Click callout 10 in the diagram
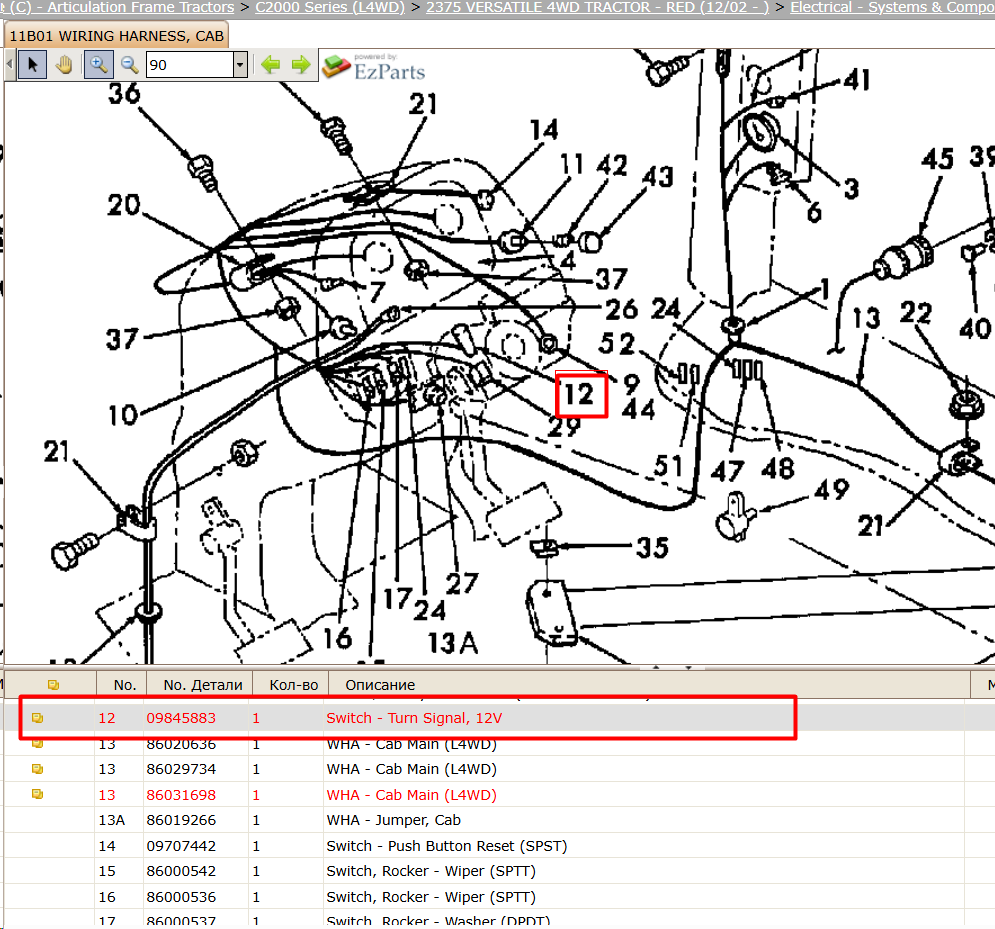This screenshot has width=995, height=929. coord(122,415)
